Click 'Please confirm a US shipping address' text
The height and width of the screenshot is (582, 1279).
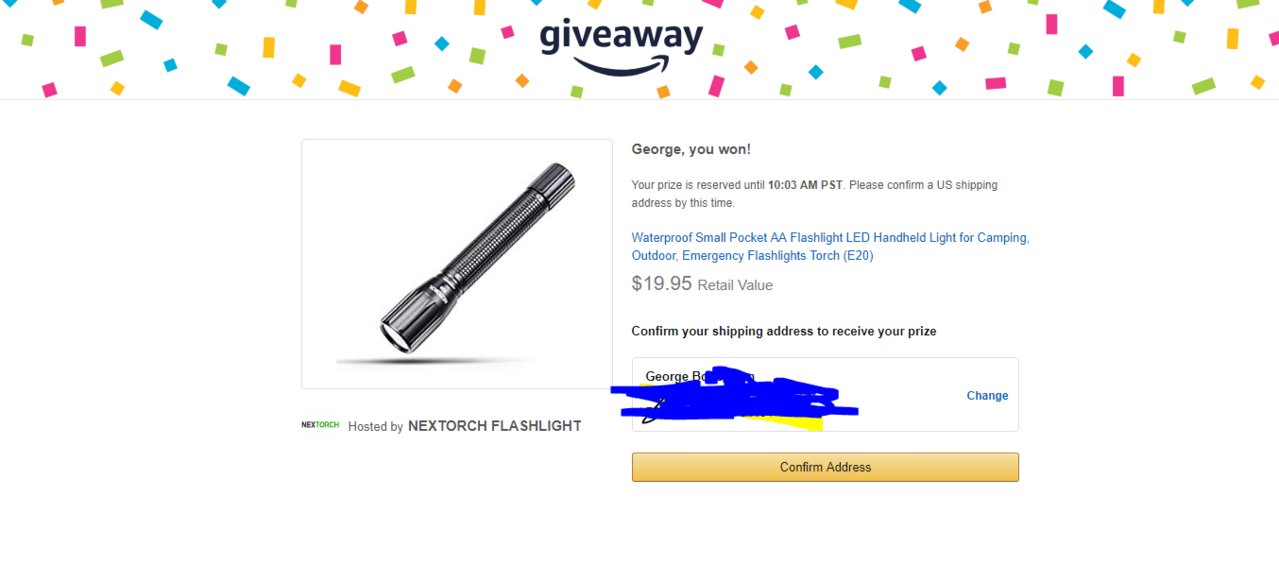tap(814, 194)
